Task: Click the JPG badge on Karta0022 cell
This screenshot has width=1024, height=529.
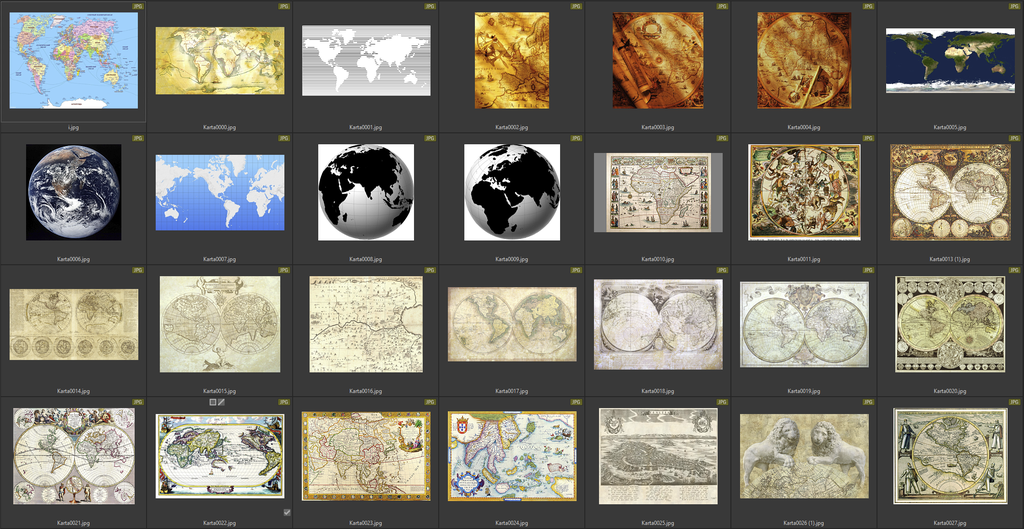Action: (x=284, y=402)
